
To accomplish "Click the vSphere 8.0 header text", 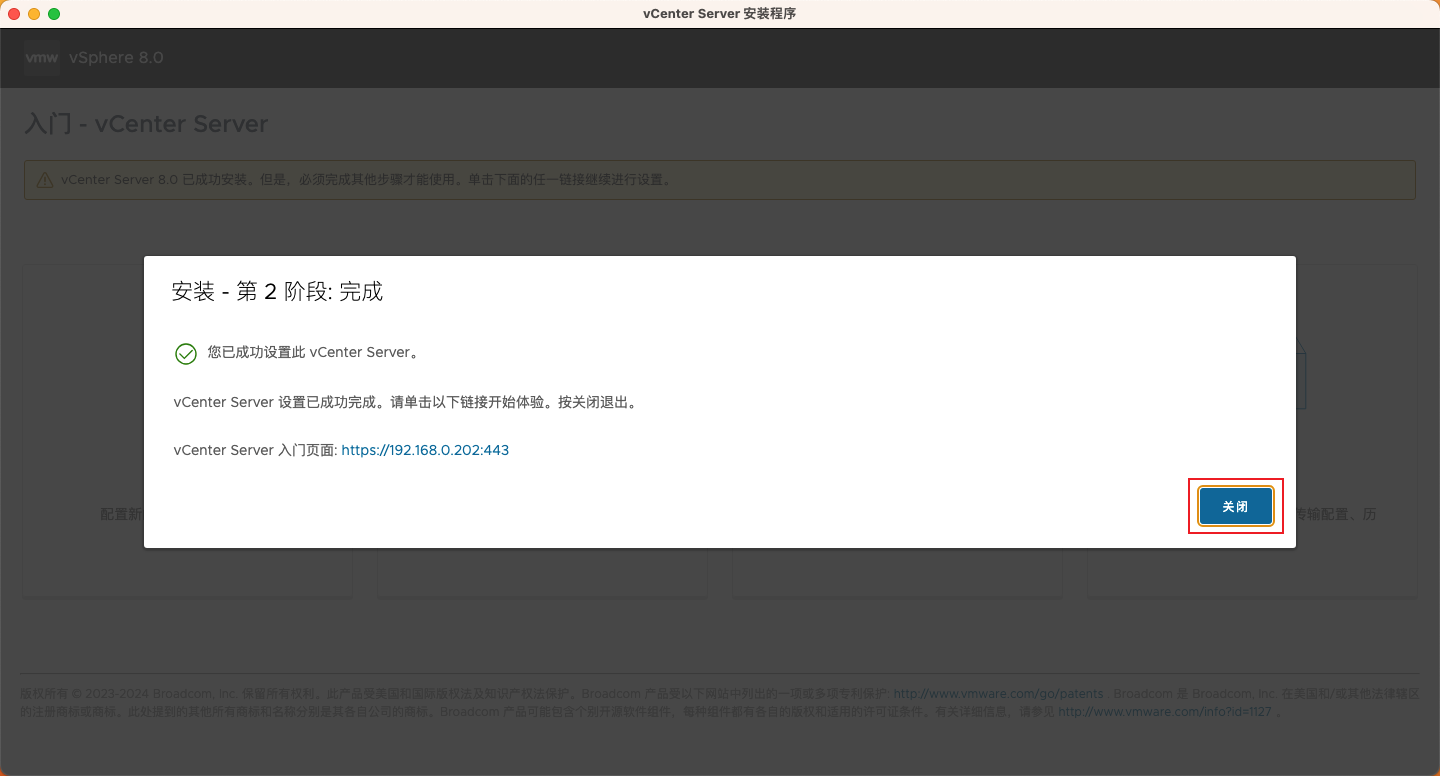I will click(116, 58).
